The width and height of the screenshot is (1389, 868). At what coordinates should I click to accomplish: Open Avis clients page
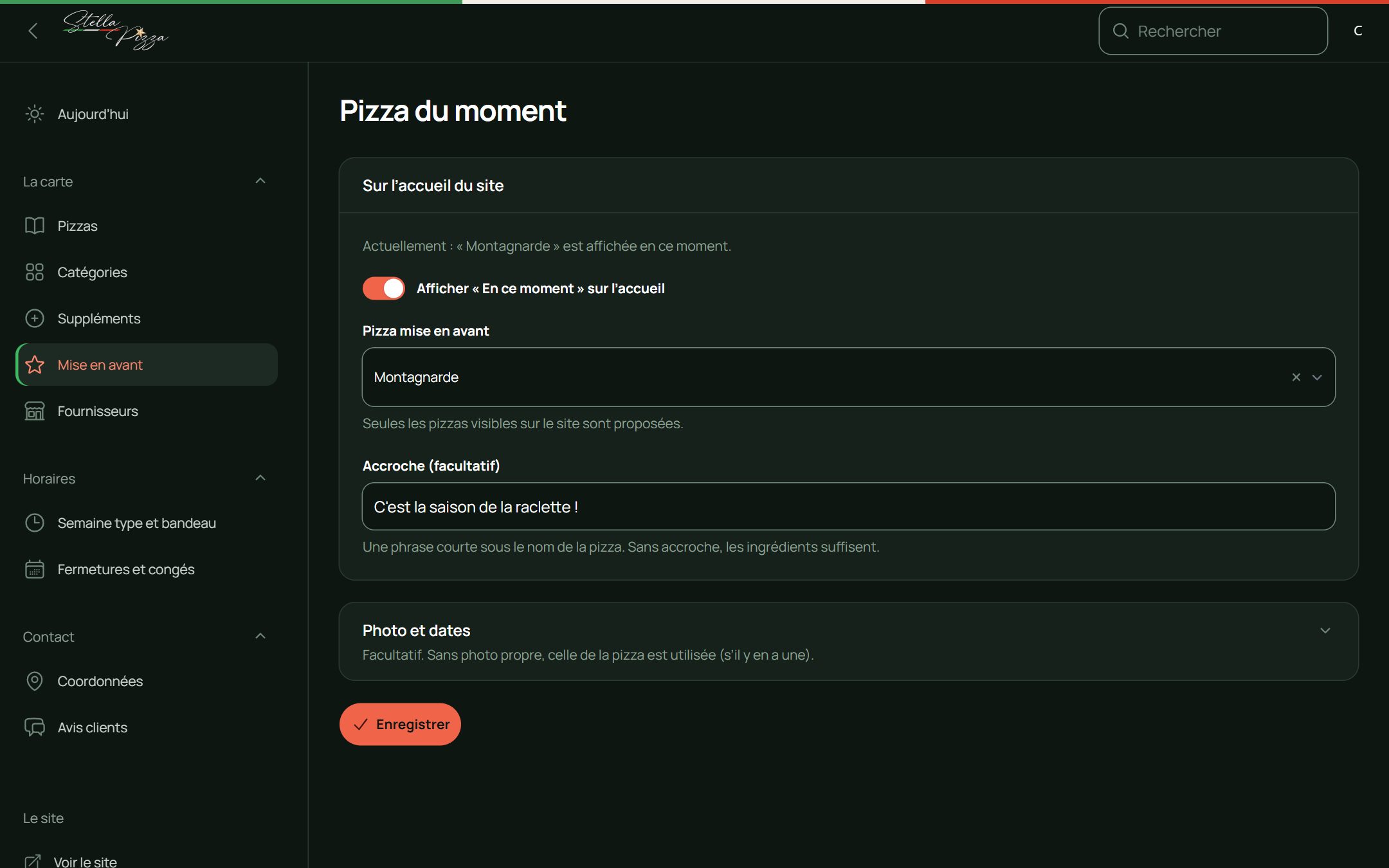point(147,727)
